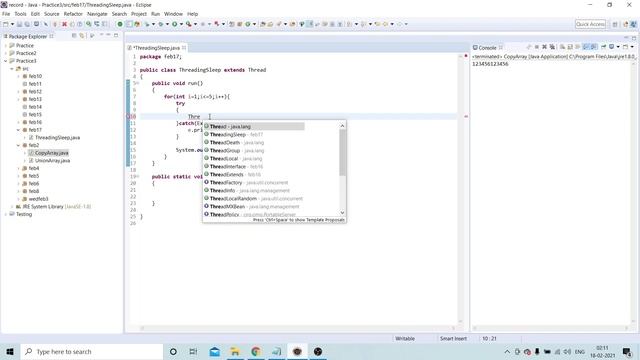The image size is (640, 360).
Task: Click the Open Perspective icon
Action: [615, 24]
